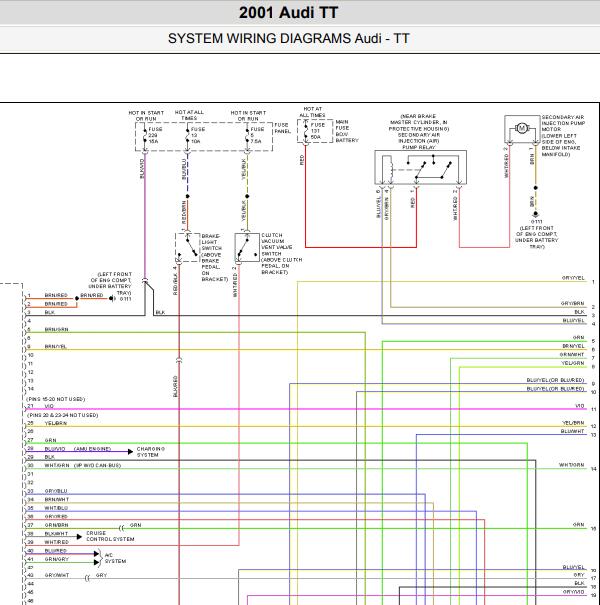Click the "(PINS 15-20 NOT USED)" note

tap(56, 399)
